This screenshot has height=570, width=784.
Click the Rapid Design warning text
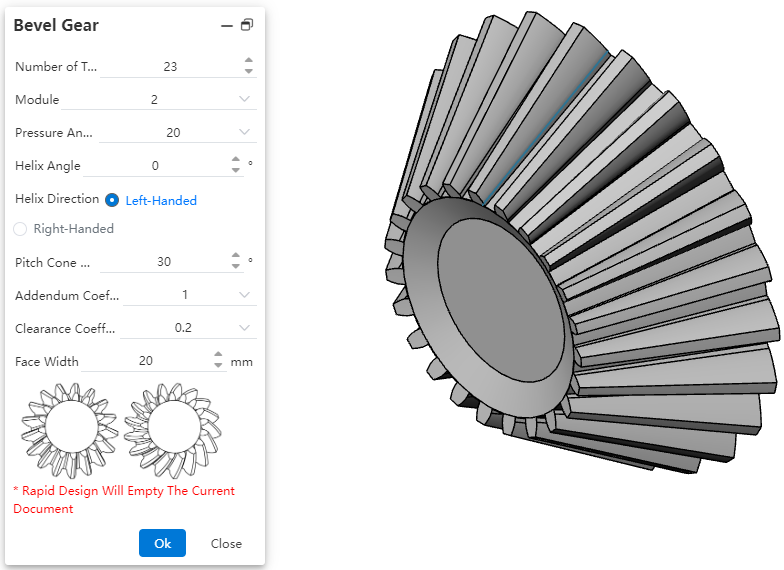(x=124, y=500)
